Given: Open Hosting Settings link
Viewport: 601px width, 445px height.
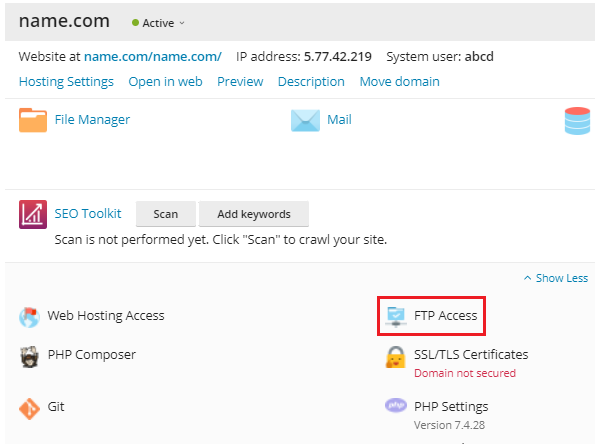Looking at the screenshot, I should pyautogui.click(x=66, y=82).
